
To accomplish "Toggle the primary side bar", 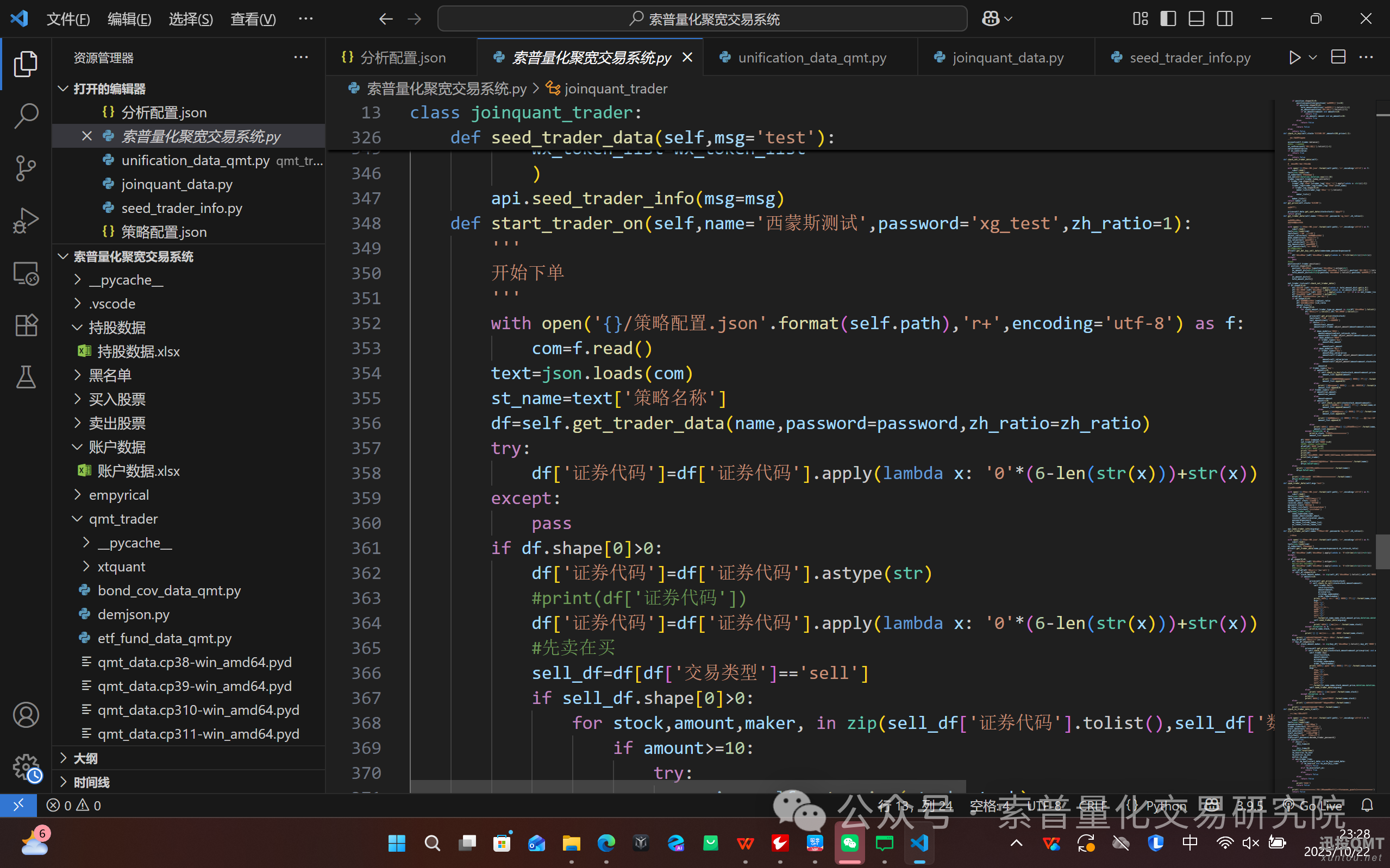I will point(1168,19).
